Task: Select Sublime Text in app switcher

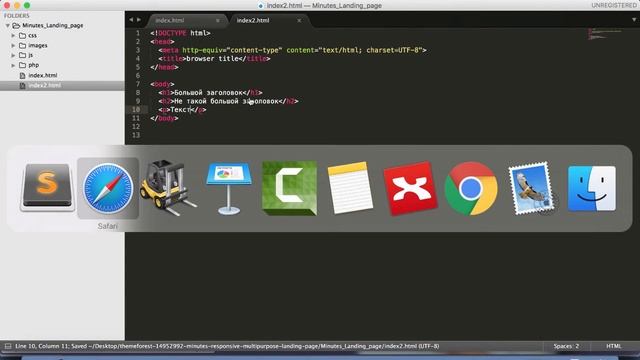Action: [x=47, y=188]
